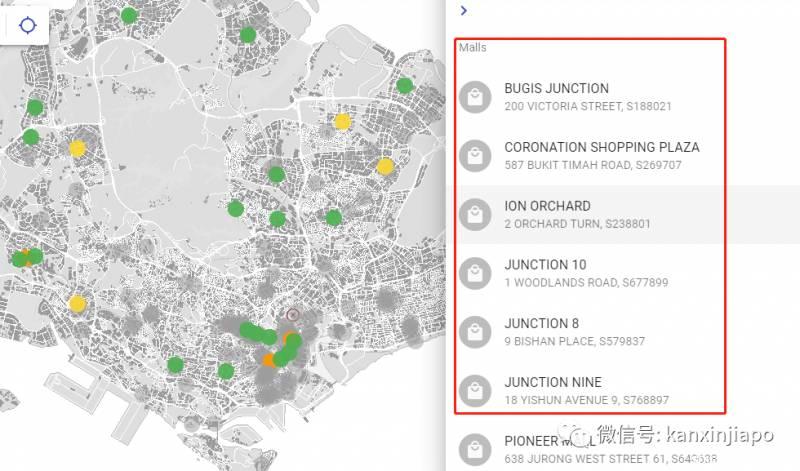The image size is (800, 471).
Task: Click the green marker at the top-right of map
Action: point(405,85)
